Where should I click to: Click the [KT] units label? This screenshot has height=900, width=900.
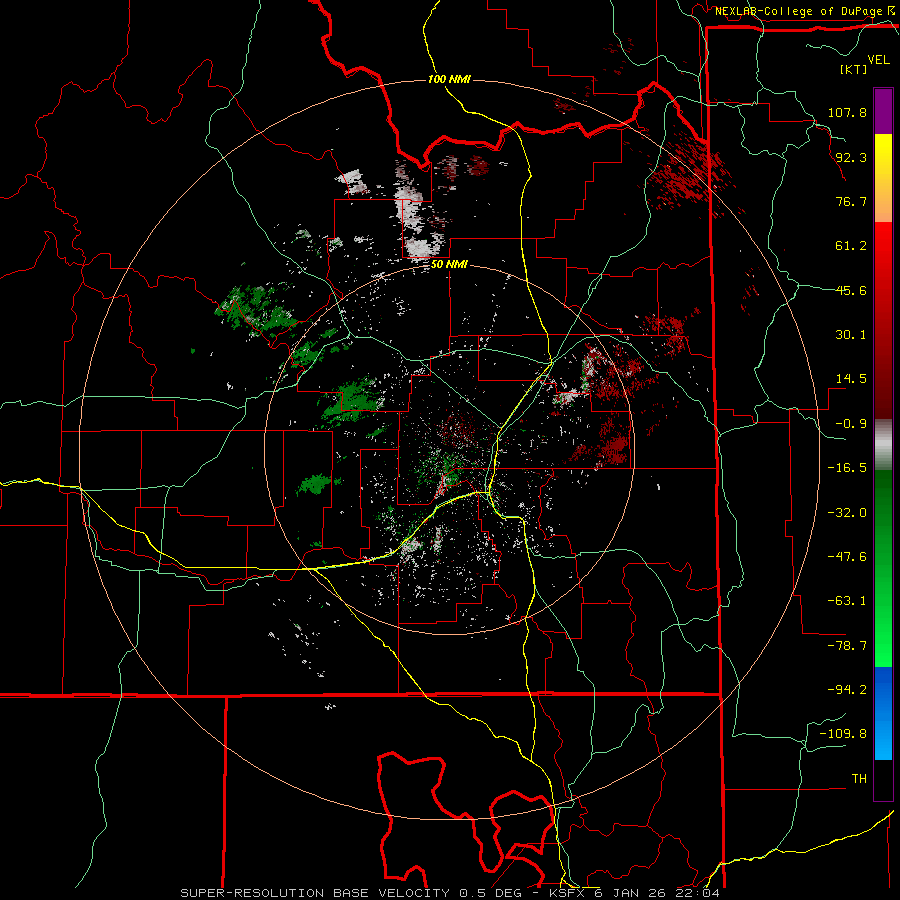[854, 69]
